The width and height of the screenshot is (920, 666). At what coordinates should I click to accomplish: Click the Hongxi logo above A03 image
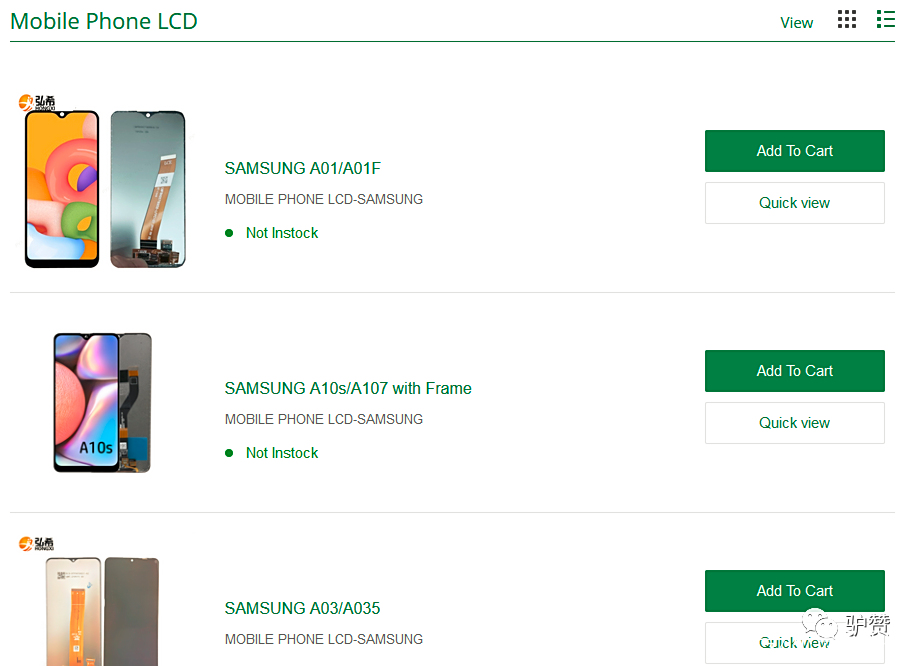37,544
